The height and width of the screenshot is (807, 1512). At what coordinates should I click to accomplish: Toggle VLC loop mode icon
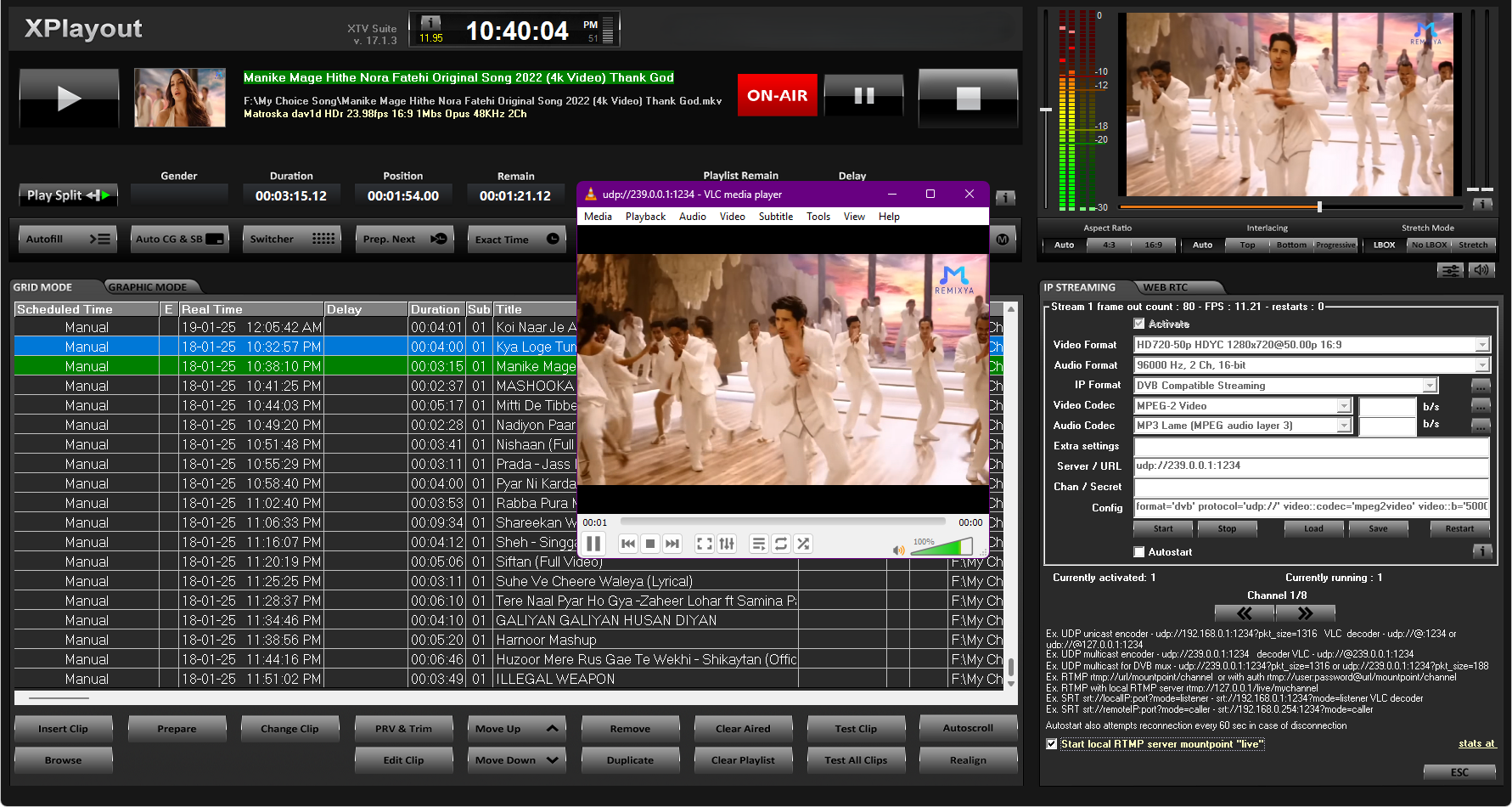781,544
